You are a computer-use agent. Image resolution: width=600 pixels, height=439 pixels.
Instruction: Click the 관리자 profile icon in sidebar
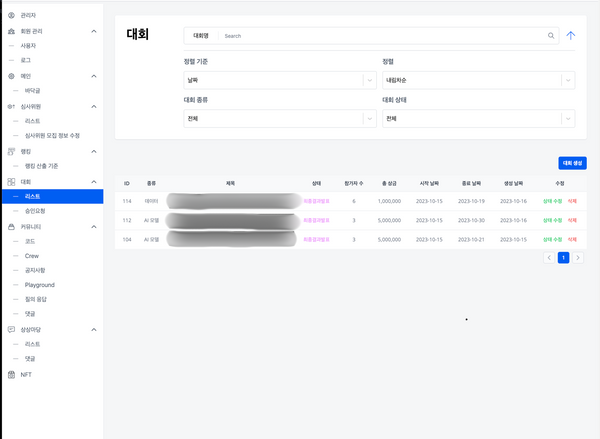pyautogui.click(x=11, y=15)
